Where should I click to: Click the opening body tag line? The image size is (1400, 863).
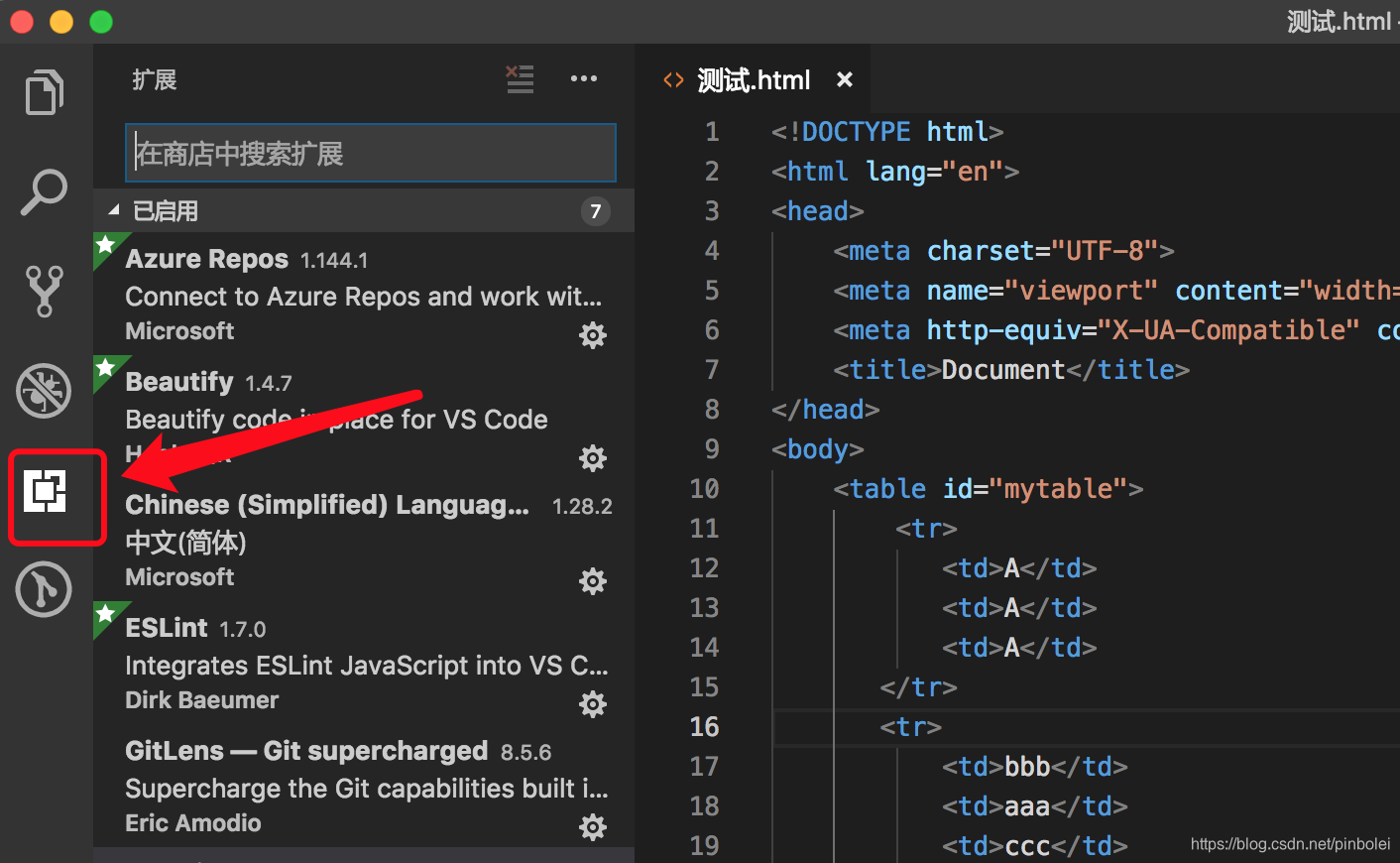click(x=818, y=448)
